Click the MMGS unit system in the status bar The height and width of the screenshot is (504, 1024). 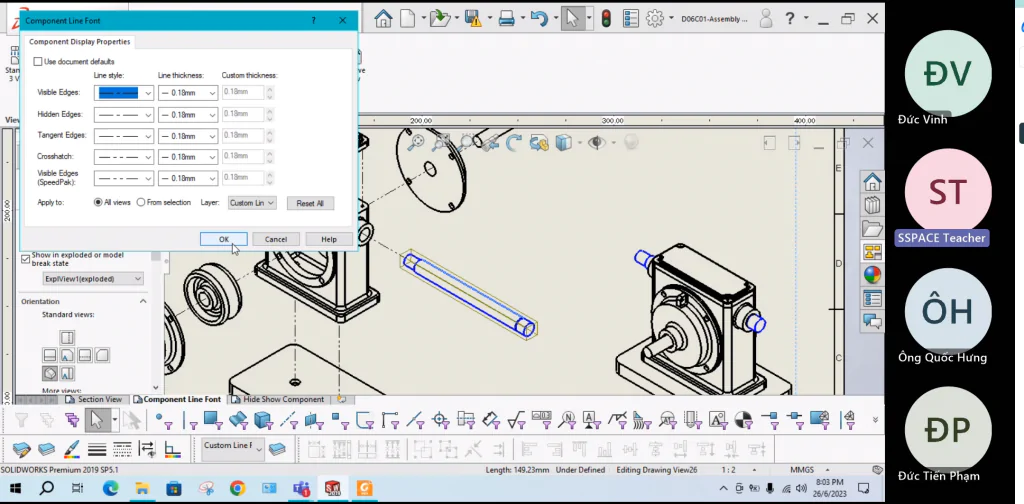click(x=801, y=470)
